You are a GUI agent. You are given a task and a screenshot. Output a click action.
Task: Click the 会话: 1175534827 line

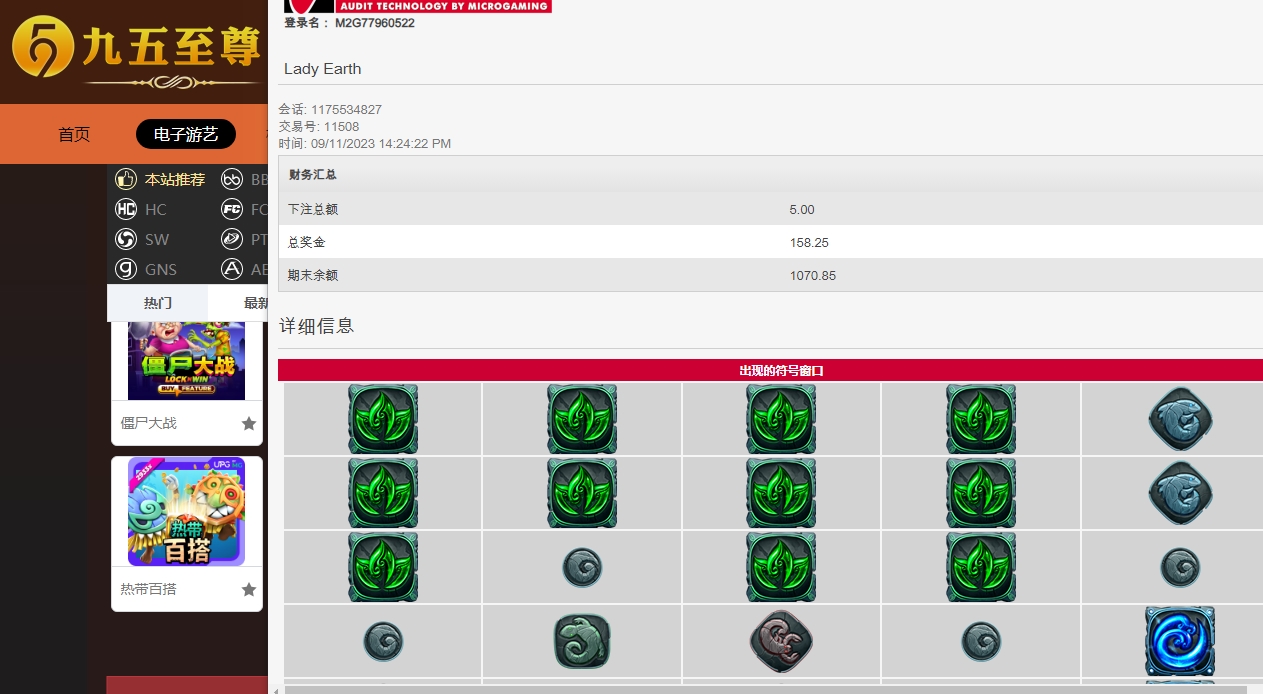coord(330,110)
